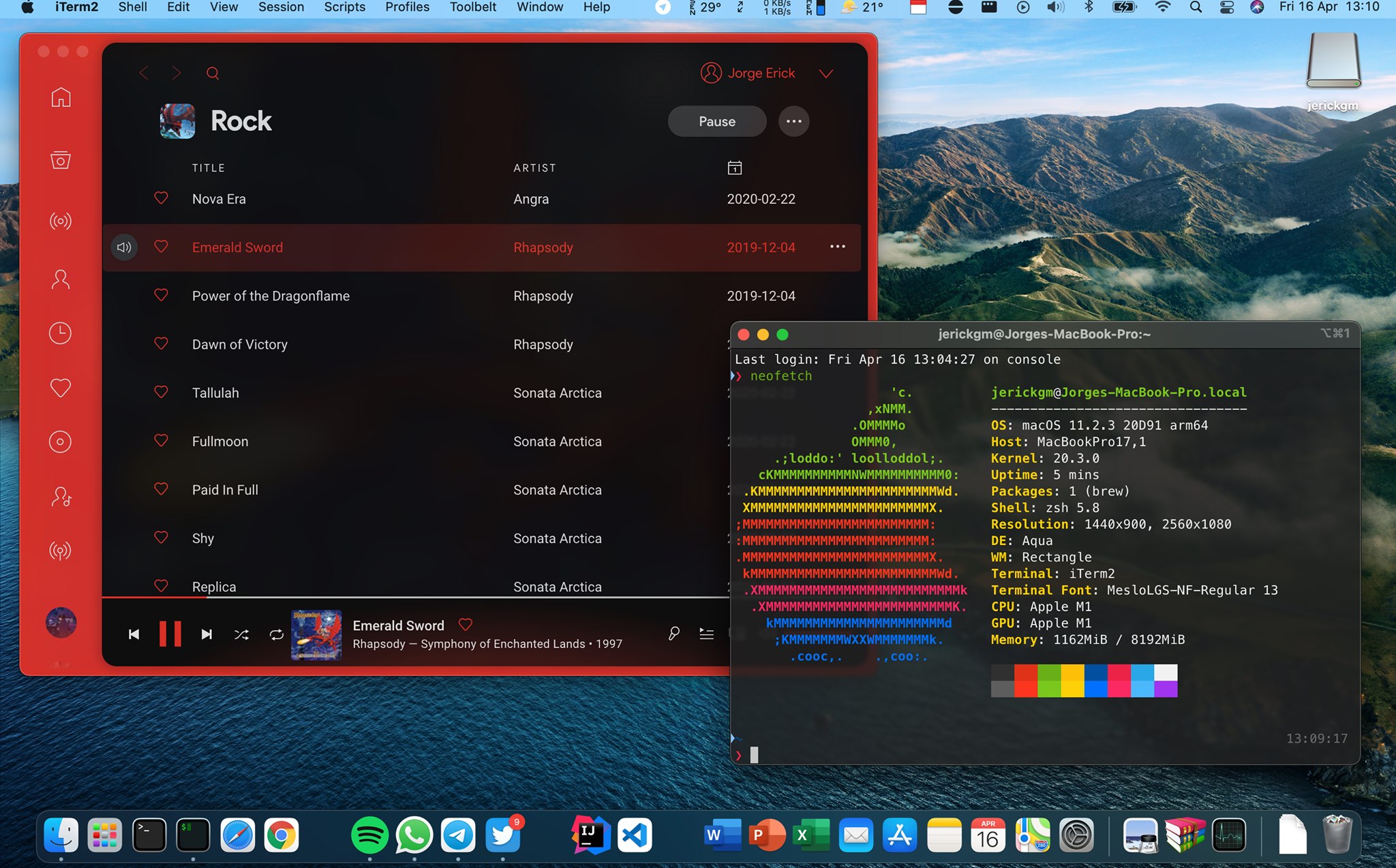This screenshot has height=868, width=1396.
Task: Open the Scripts menu
Action: [344, 7]
